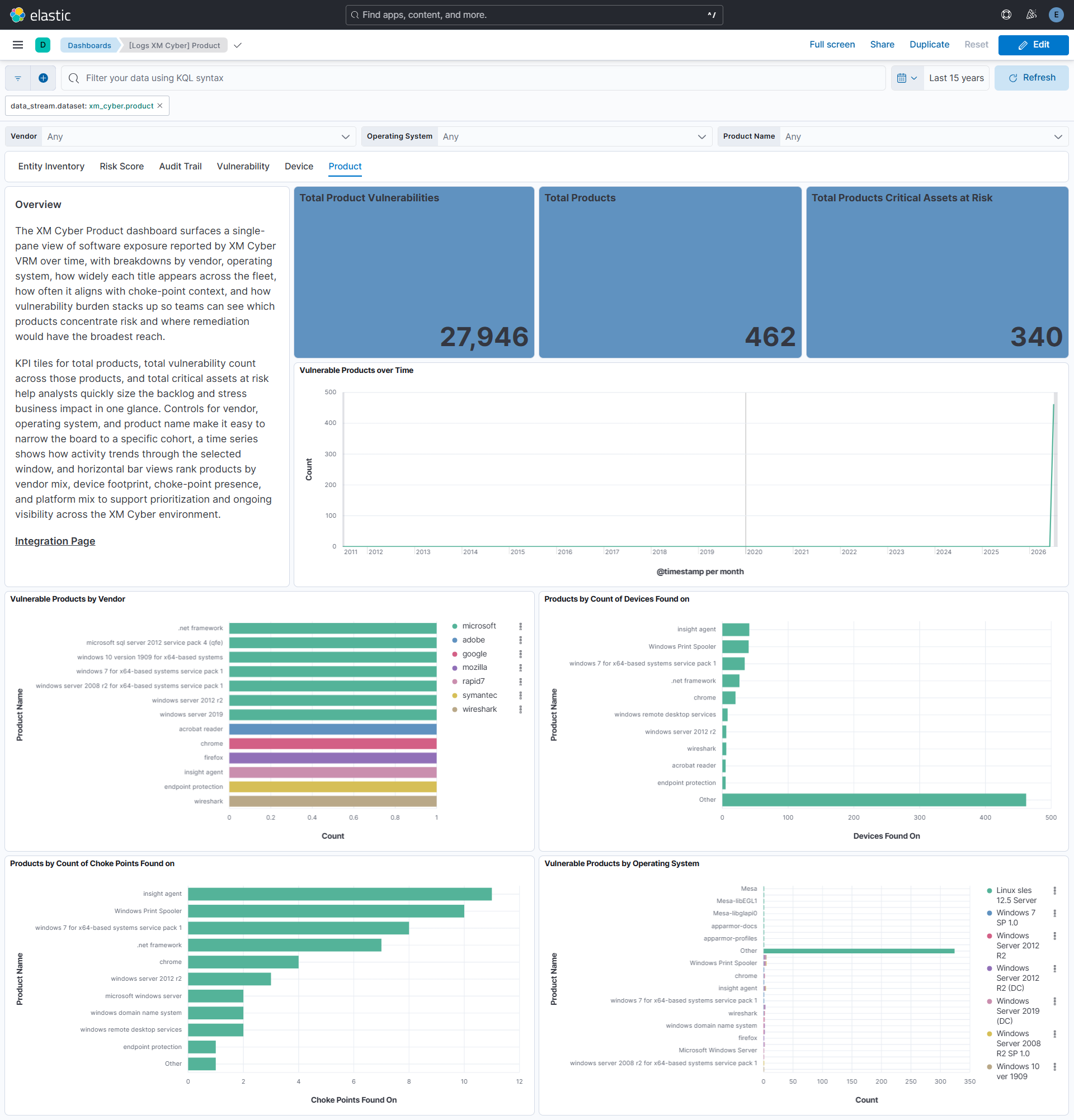The height and width of the screenshot is (1120, 1074).
Task: Open the user avatar E menu
Action: click(x=1056, y=15)
